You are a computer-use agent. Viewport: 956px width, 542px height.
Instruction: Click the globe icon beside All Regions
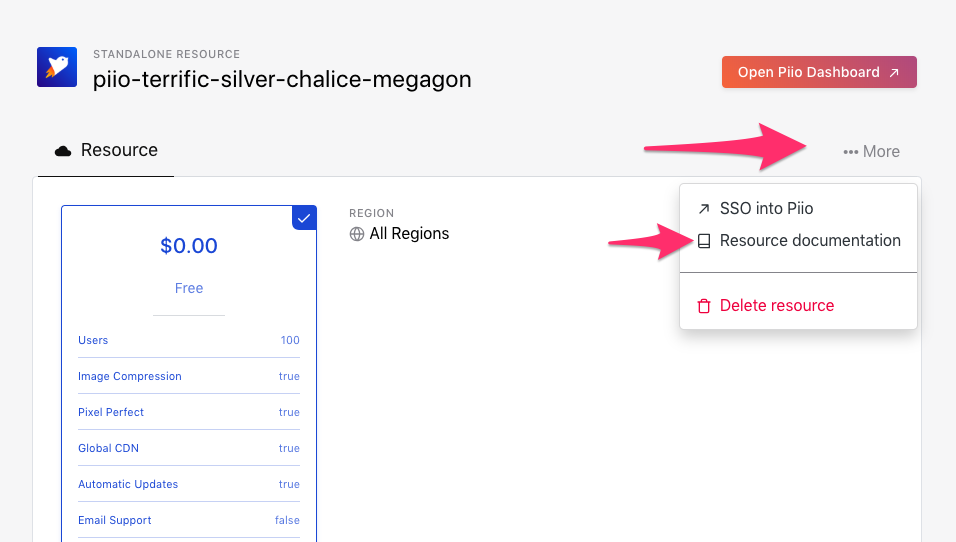(357, 234)
